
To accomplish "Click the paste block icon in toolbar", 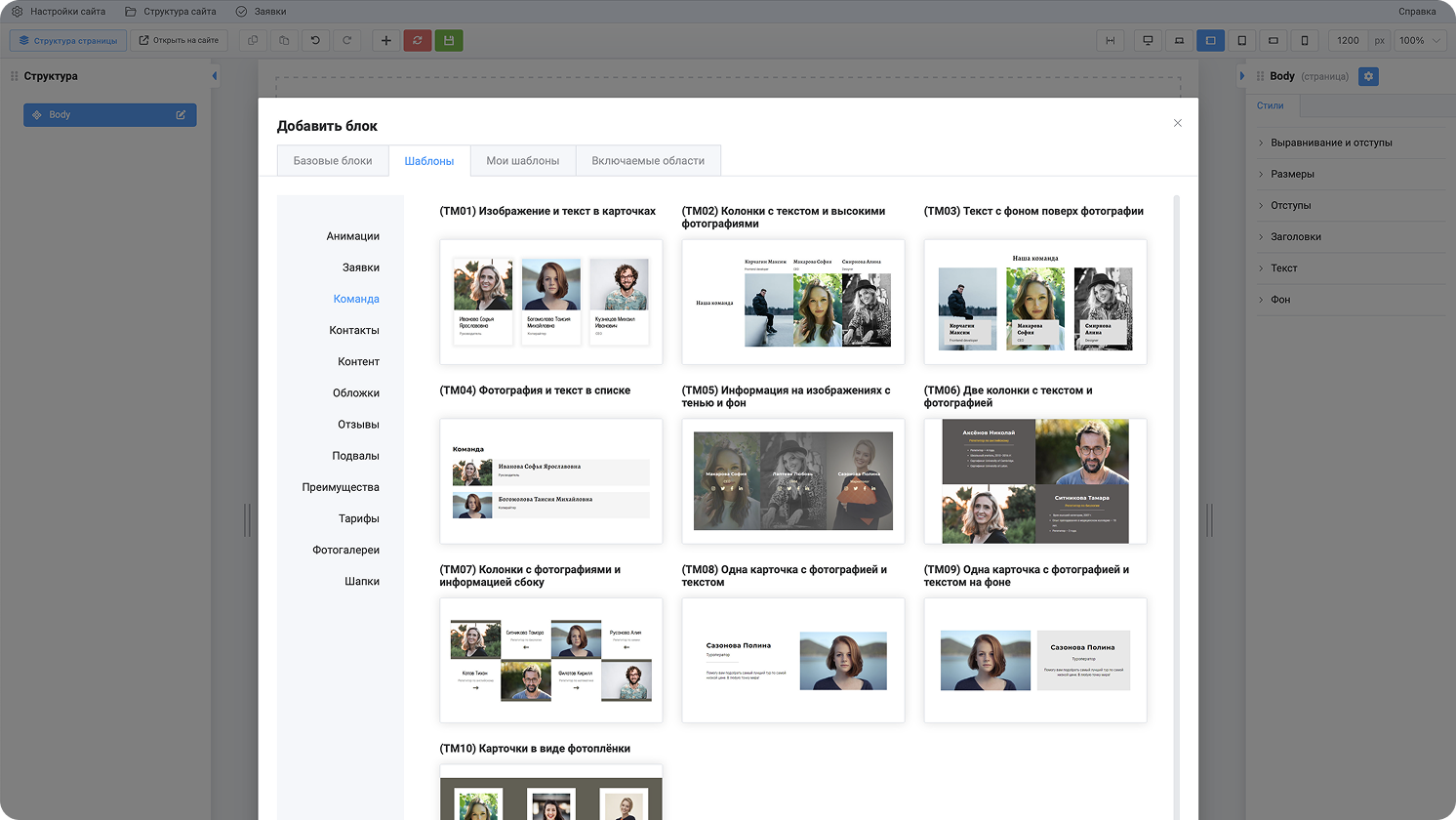I will 284,41.
